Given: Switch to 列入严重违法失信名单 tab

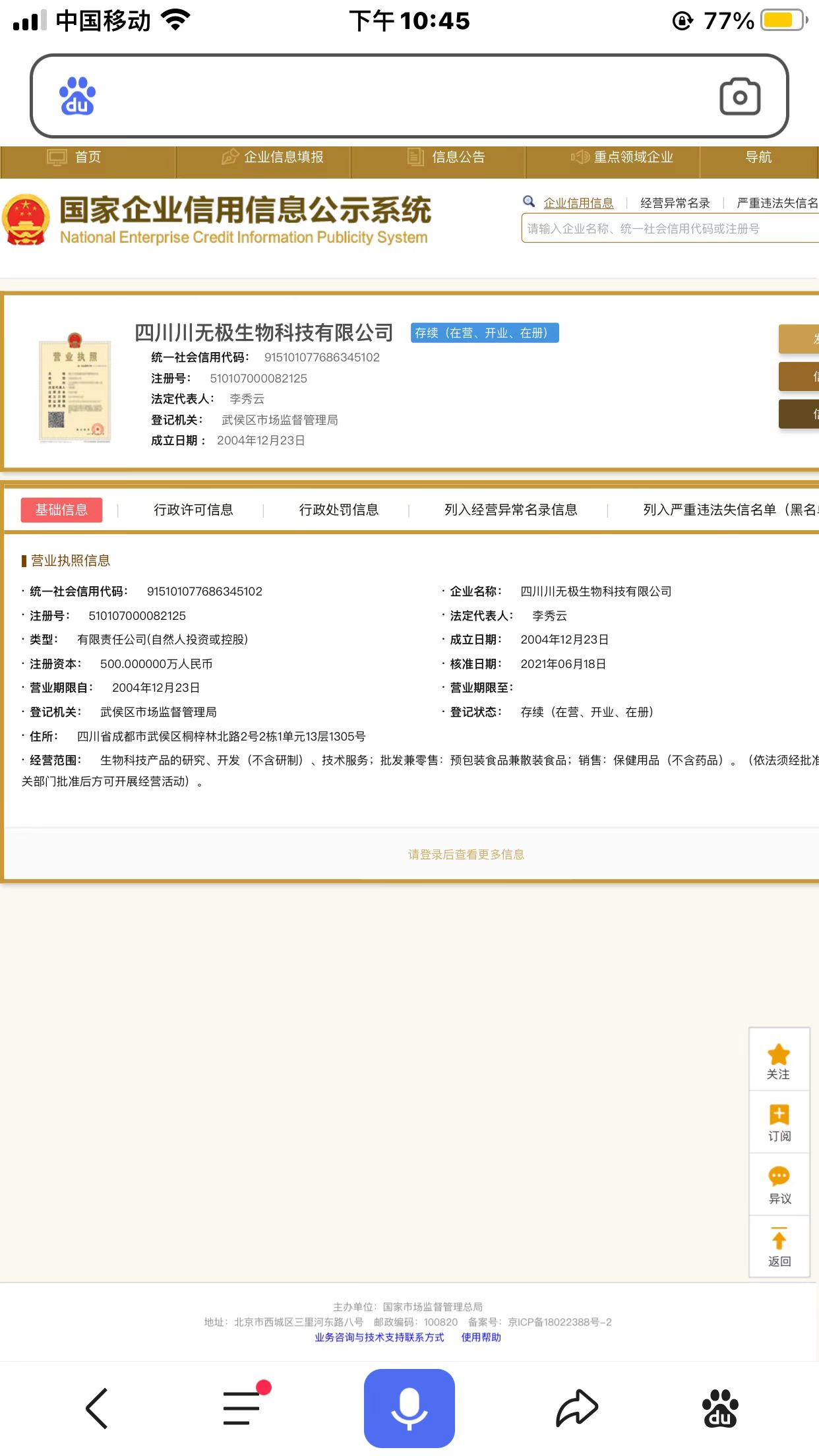Looking at the screenshot, I should 731,510.
